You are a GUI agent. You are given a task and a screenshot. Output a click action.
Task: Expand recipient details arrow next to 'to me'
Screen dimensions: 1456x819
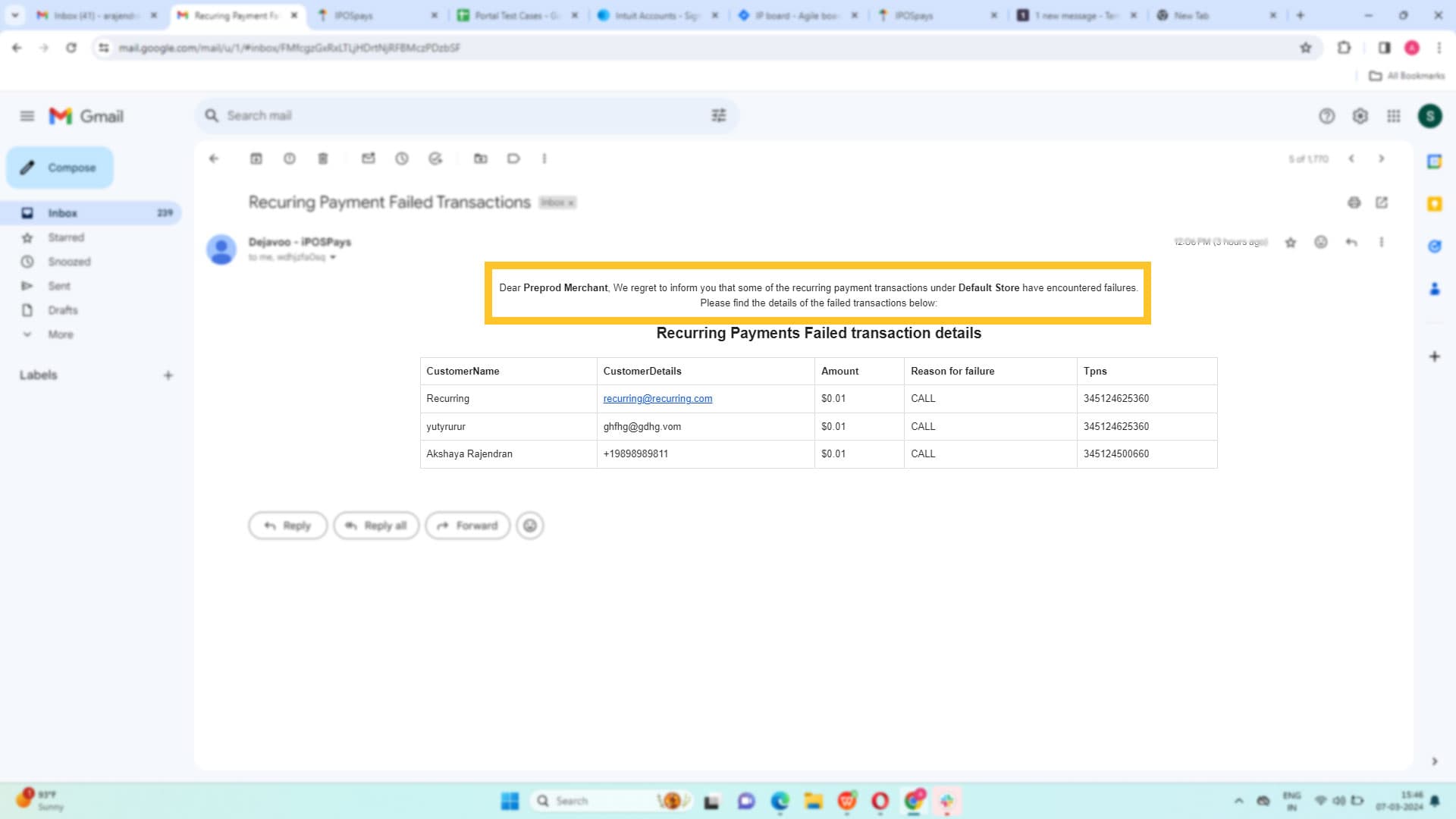point(333,258)
